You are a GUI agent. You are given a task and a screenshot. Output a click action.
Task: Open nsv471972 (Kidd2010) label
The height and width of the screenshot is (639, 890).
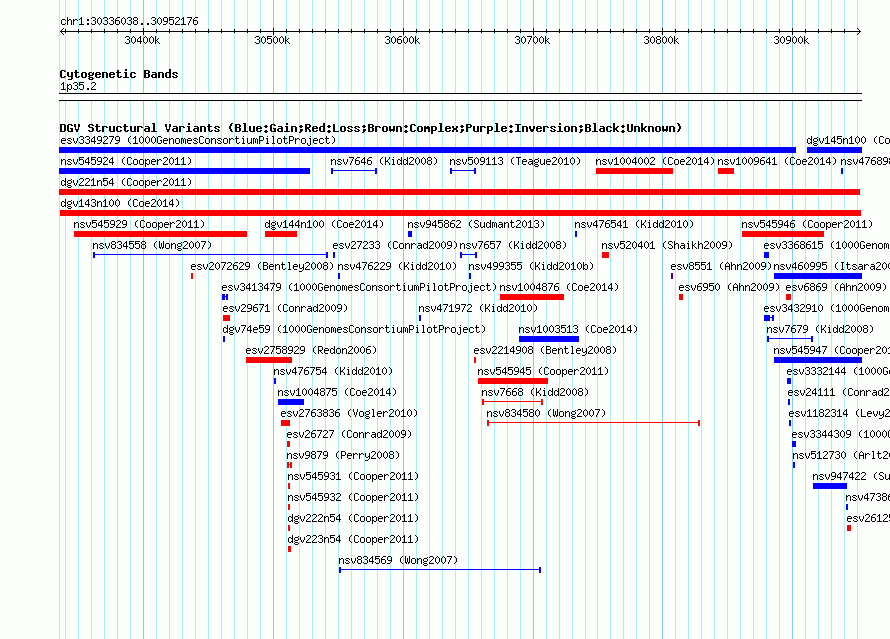pyautogui.click(x=478, y=308)
